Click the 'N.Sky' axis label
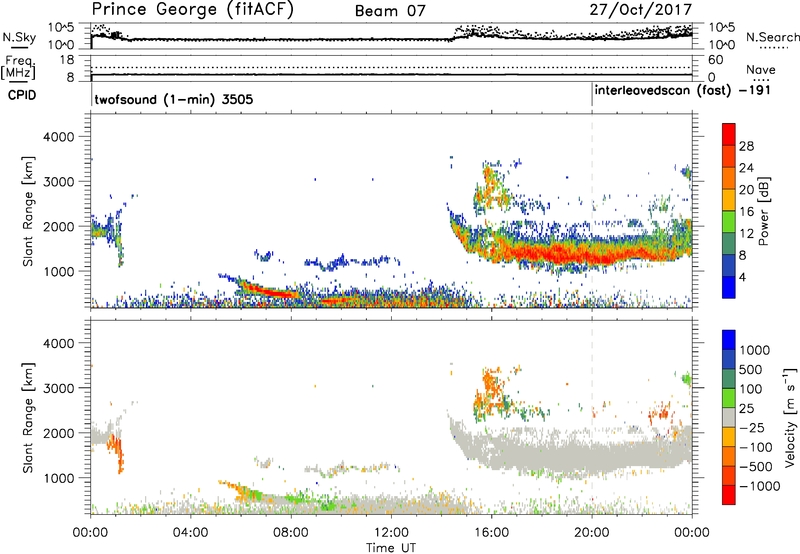The width and height of the screenshot is (800, 554). (19, 37)
